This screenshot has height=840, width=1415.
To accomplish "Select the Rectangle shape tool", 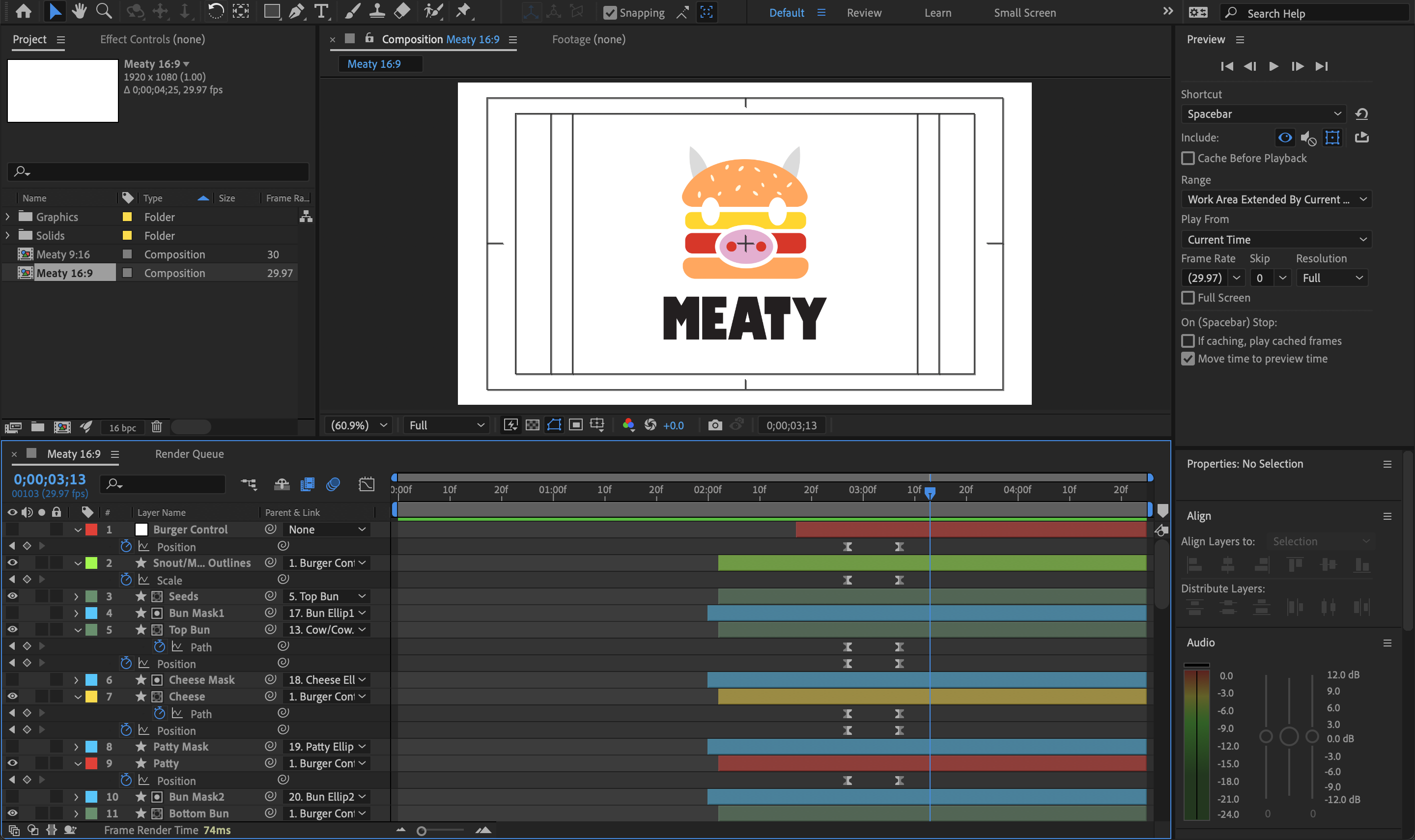I will tap(272, 11).
